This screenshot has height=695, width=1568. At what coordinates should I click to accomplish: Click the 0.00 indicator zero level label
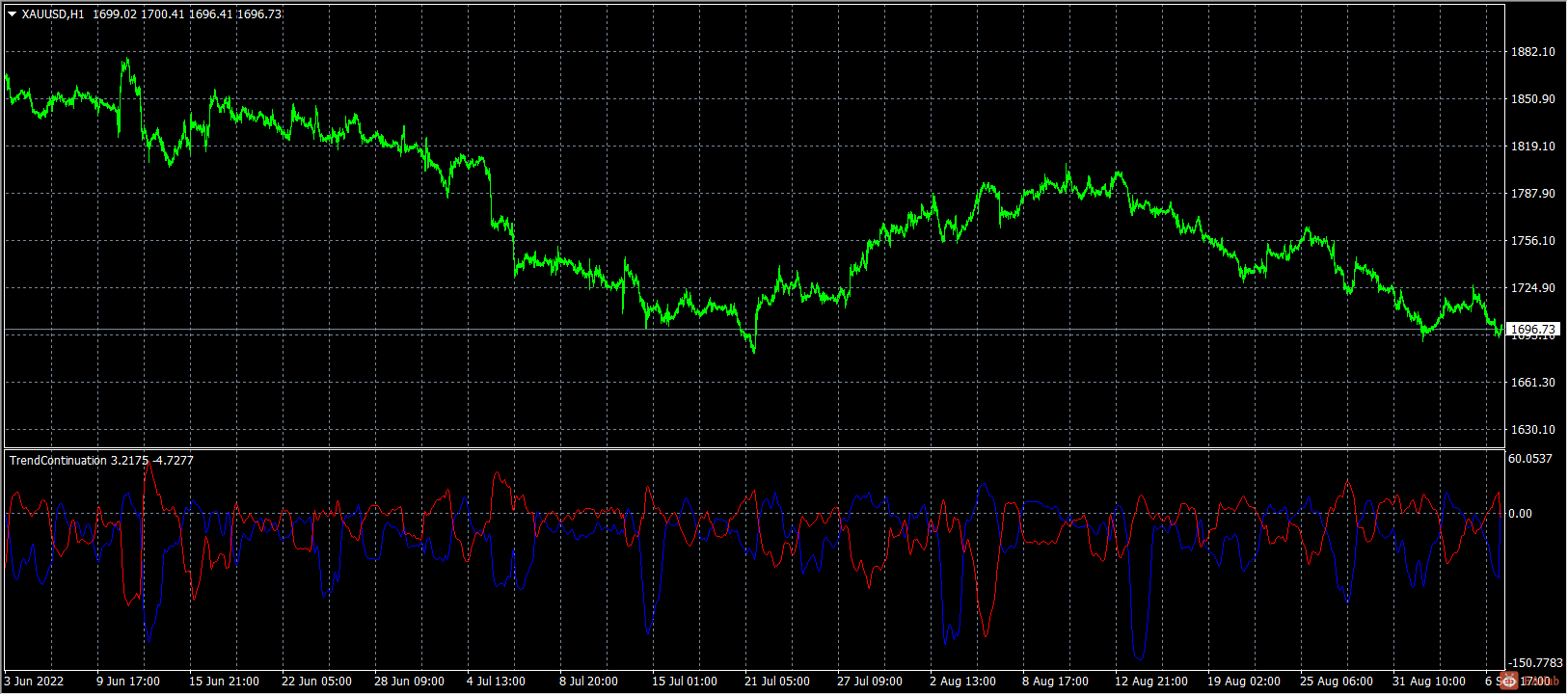1520,514
